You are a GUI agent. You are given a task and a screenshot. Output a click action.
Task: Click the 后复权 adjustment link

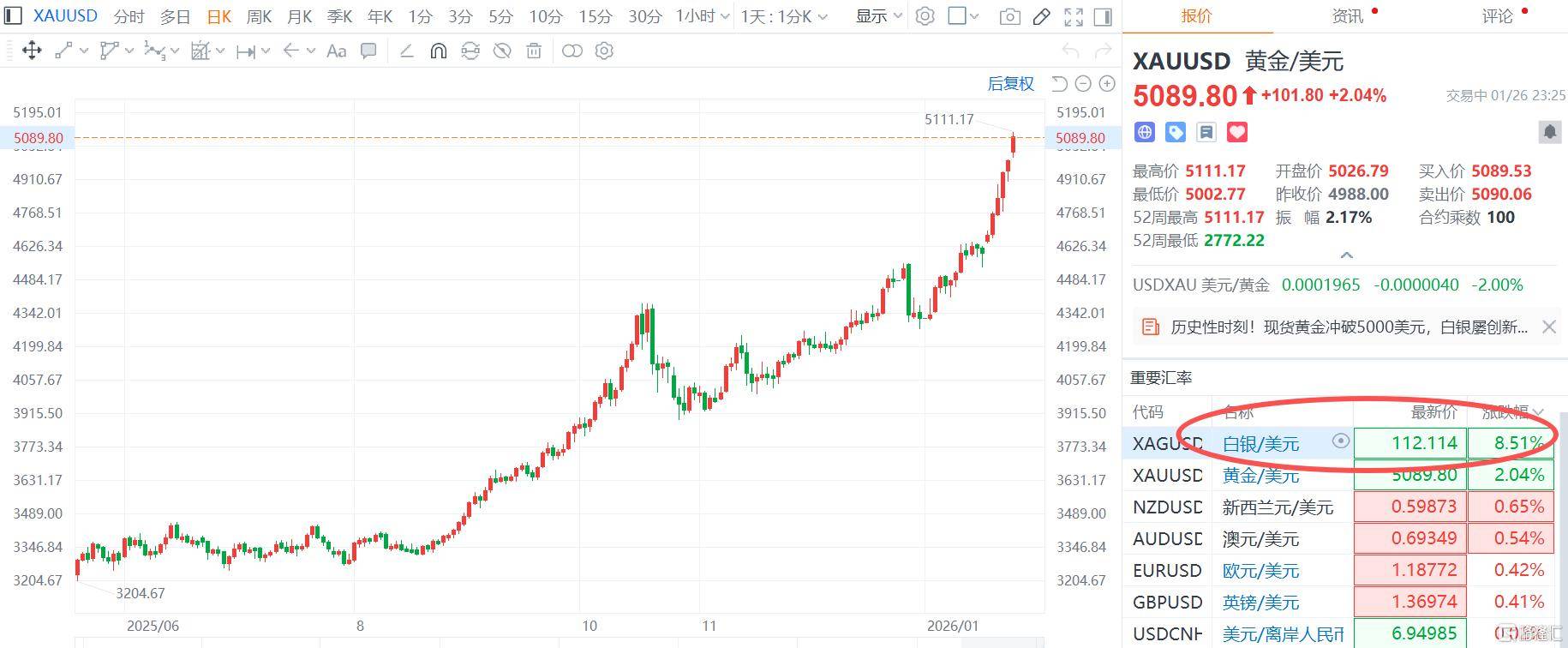pyautogui.click(x=1010, y=83)
